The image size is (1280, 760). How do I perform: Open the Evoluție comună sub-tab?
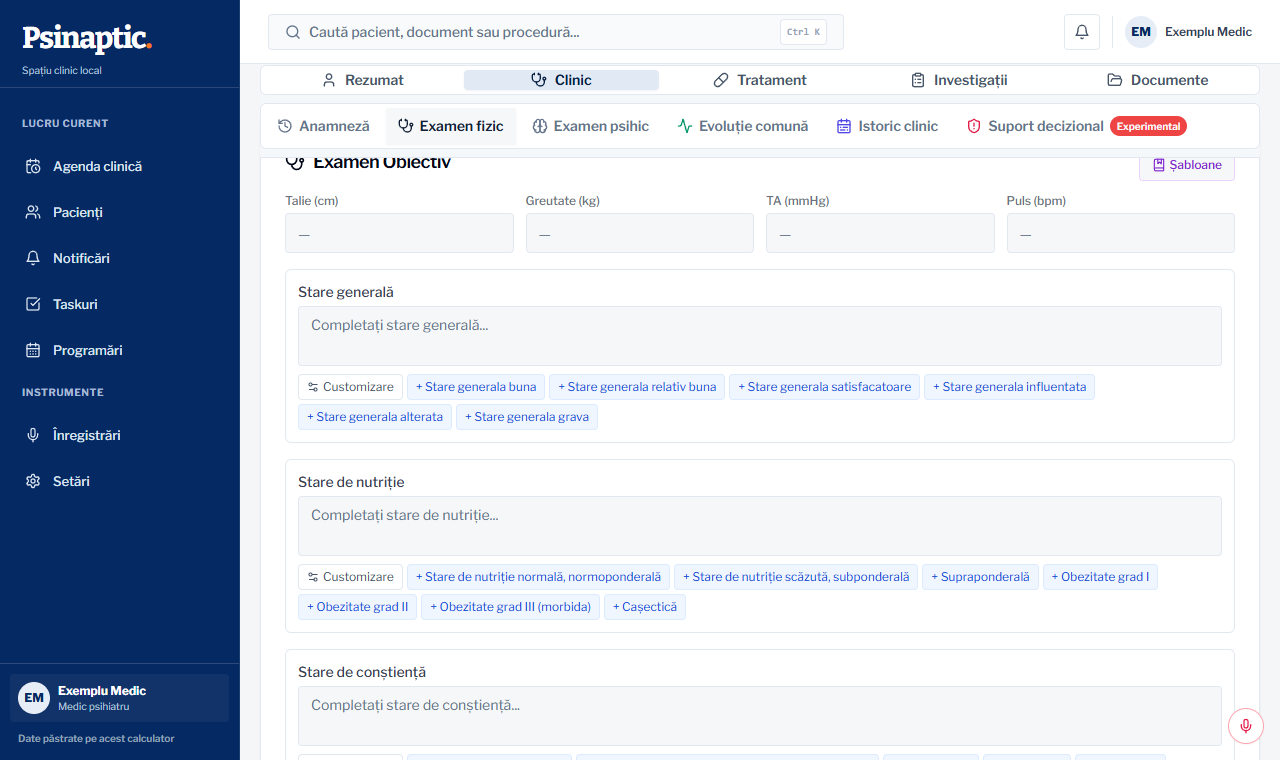(743, 126)
